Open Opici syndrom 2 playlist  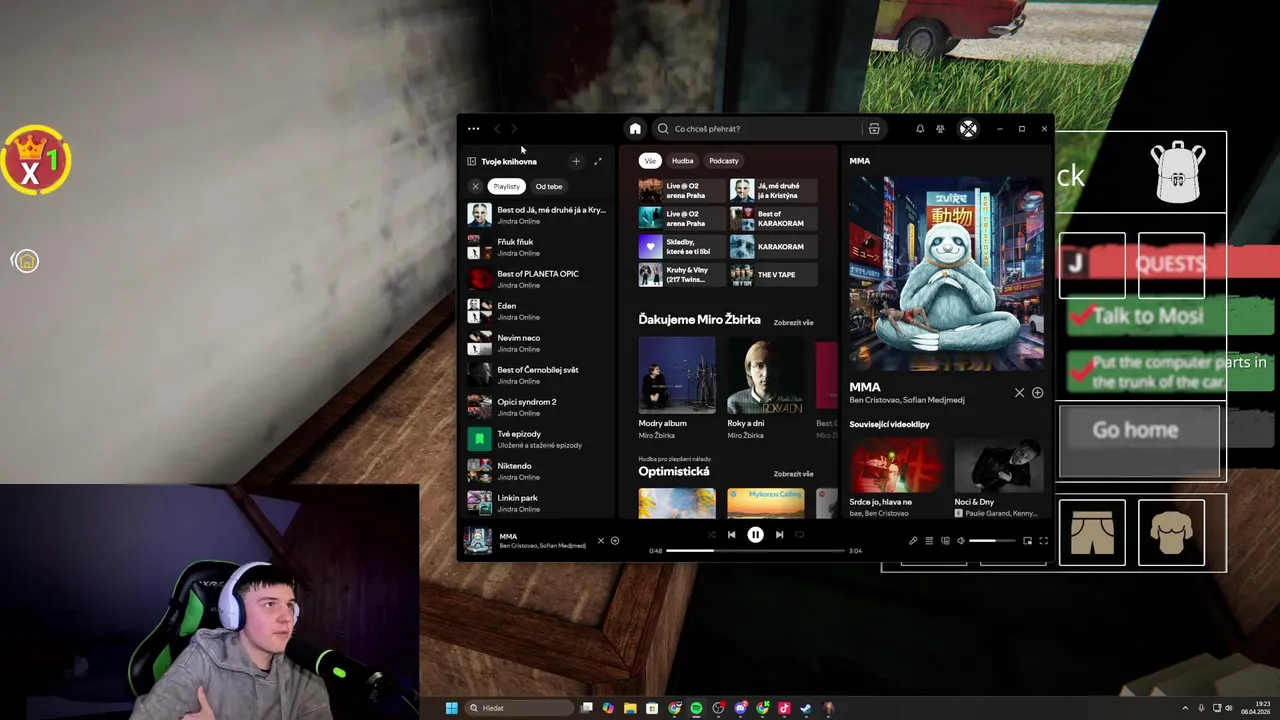[538, 407]
